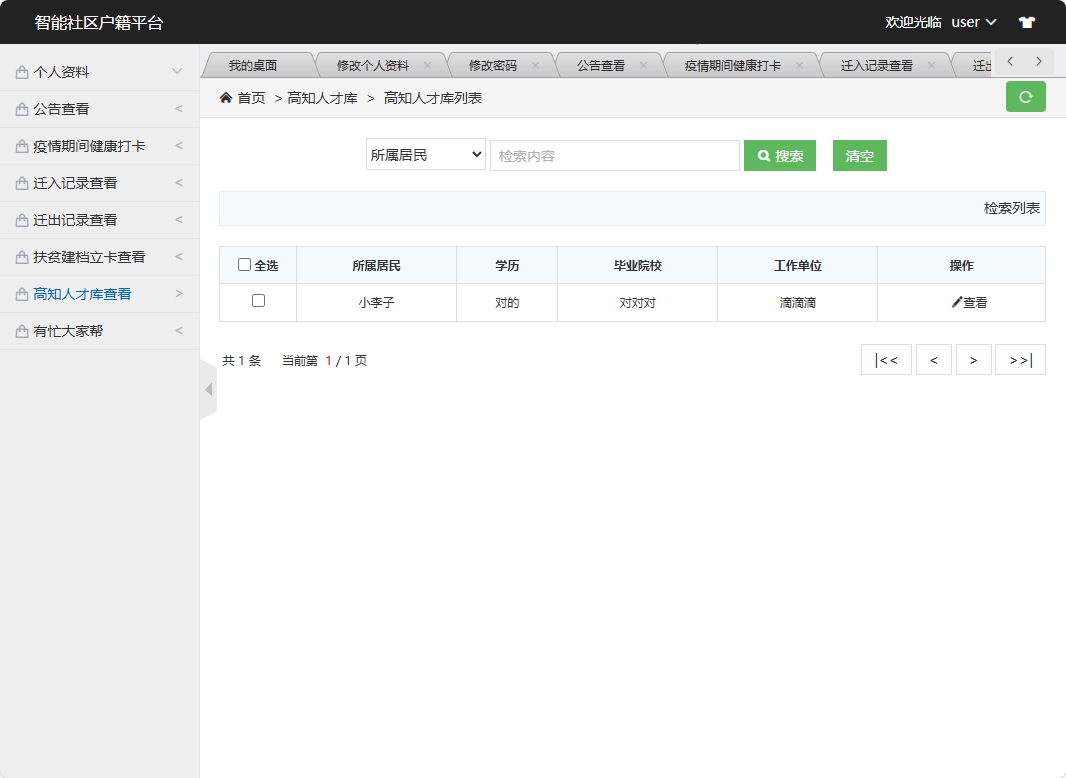Open the cart icon in top bar
The height and width of the screenshot is (778, 1066).
(x=1026, y=21)
